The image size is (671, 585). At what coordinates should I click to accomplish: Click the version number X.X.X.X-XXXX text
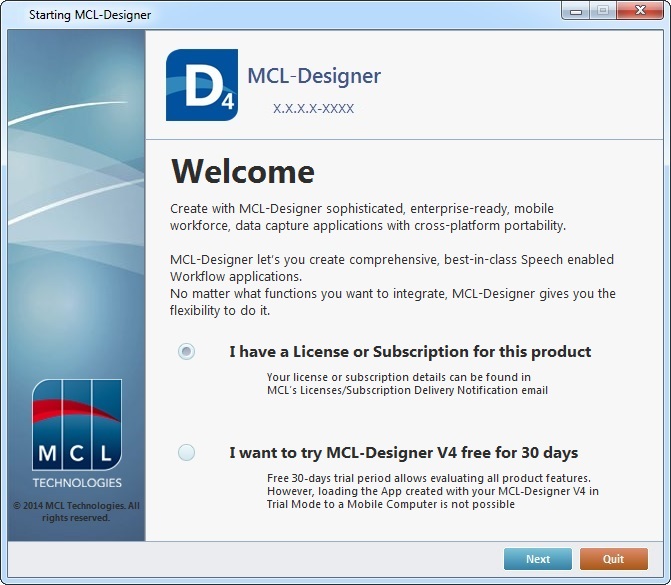313,109
